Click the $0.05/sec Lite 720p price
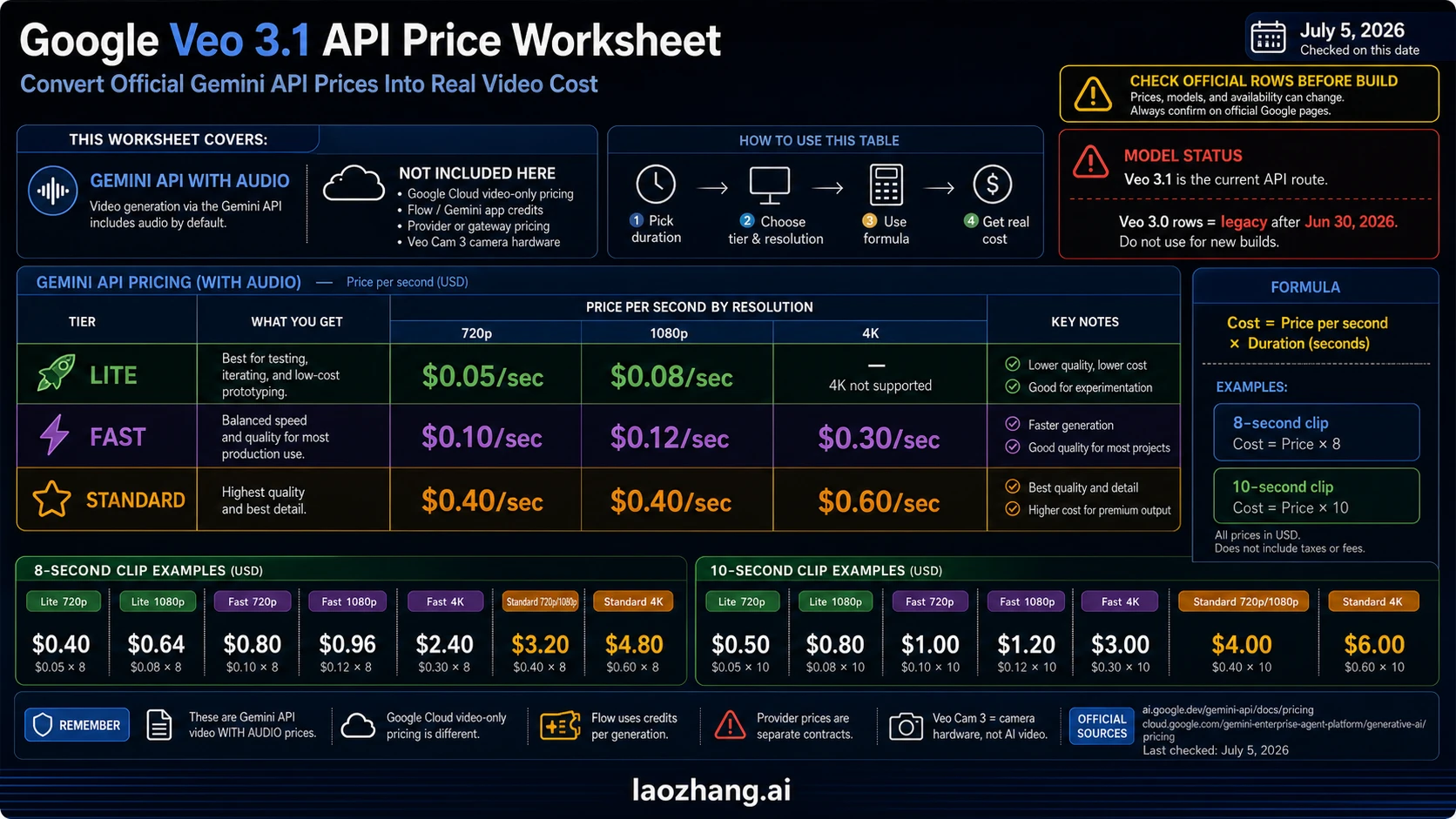Screen dimensions: 1456x819 482,376
